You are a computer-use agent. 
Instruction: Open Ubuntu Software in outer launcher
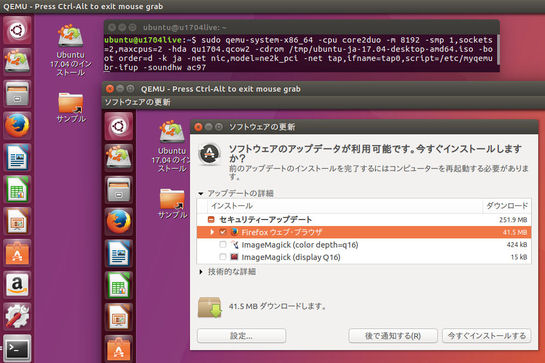(x=17, y=253)
